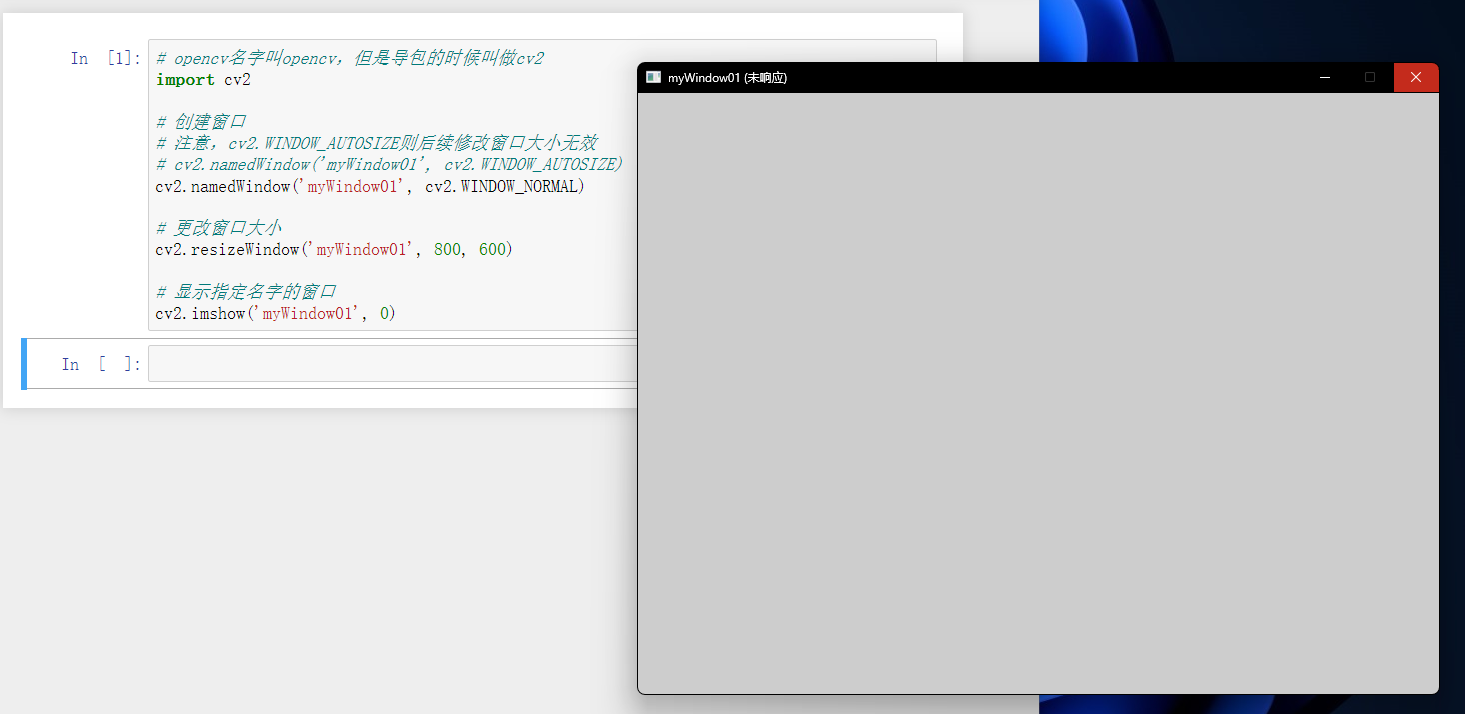Click the cv2.namedWindow WINDOW_NORMAL code line
Image resolution: width=1465 pixels, height=714 pixels.
pos(370,186)
